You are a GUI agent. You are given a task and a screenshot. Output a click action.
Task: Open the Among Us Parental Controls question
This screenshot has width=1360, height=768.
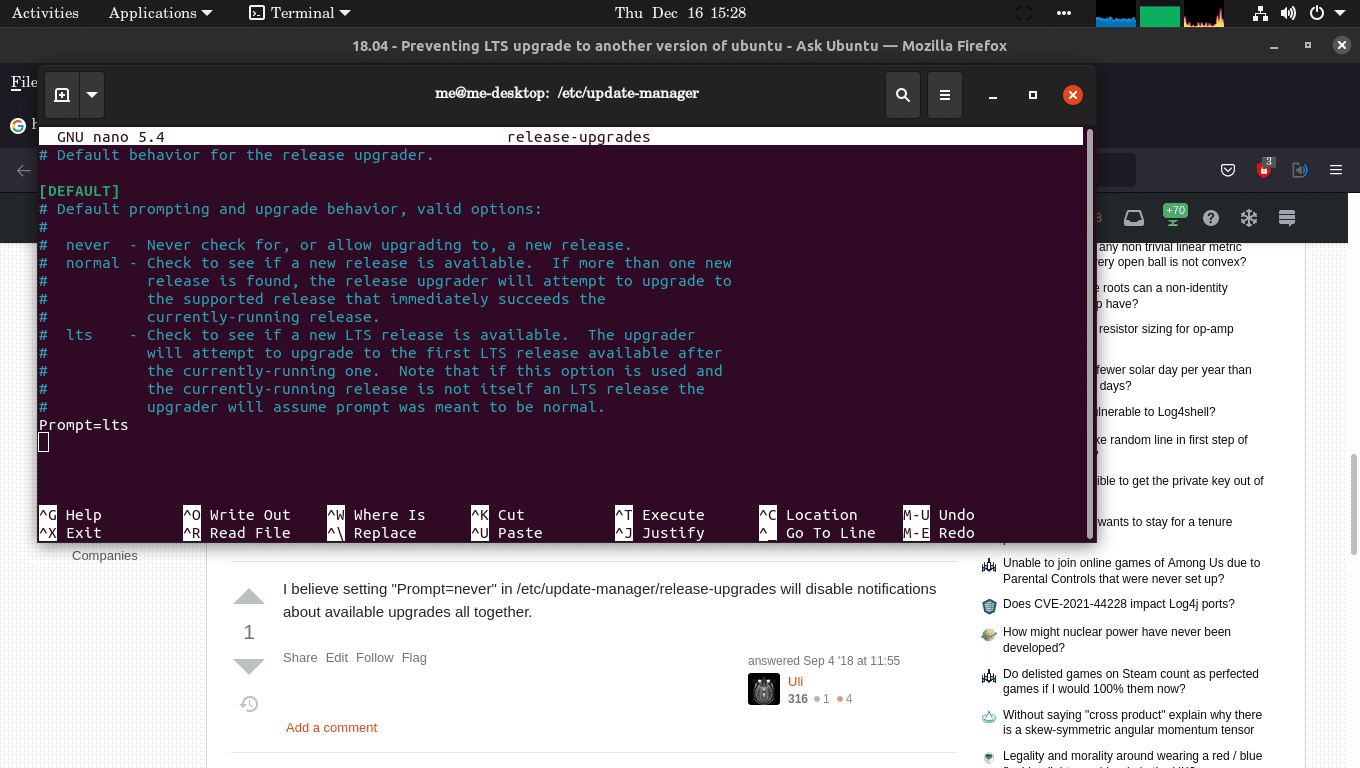[x=1131, y=571]
